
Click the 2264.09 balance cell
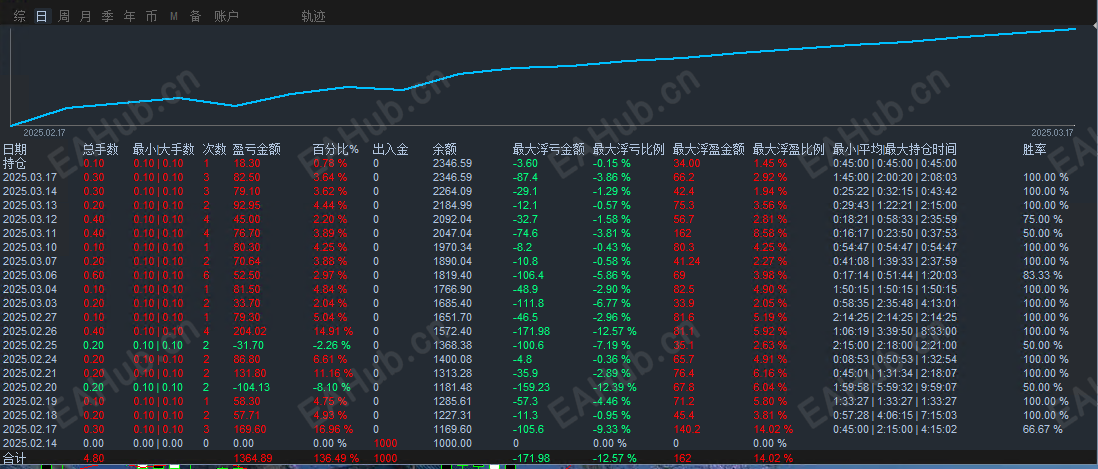(x=452, y=191)
